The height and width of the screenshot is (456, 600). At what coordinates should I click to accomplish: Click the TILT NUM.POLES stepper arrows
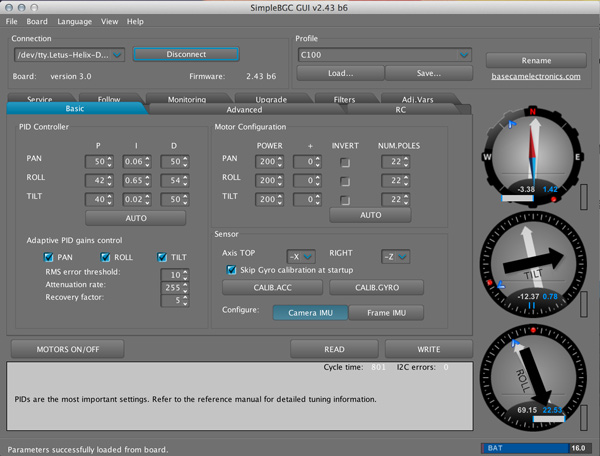click(406, 199)
